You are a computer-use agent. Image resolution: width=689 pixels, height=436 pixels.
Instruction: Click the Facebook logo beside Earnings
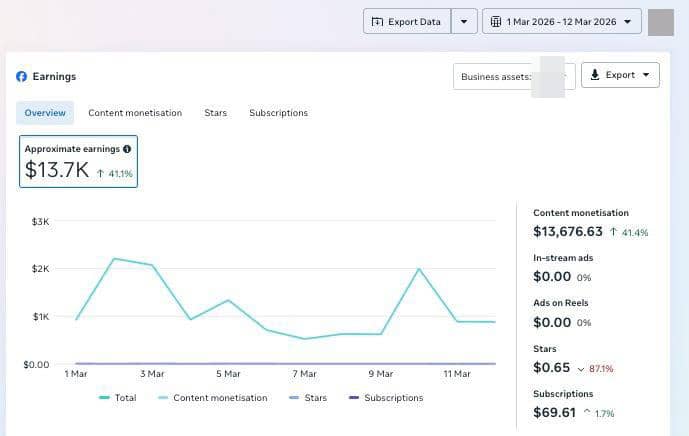22,76
